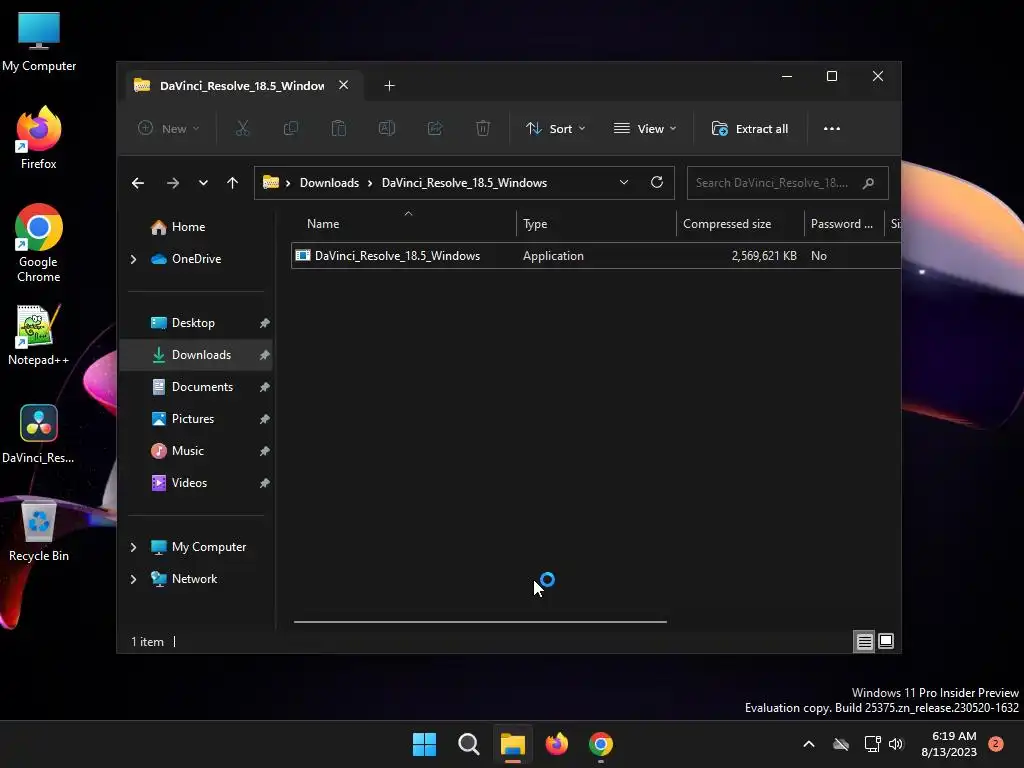Switch to details view layout icon
This screenshot has height=768, width=1024.
click(864, 641)
